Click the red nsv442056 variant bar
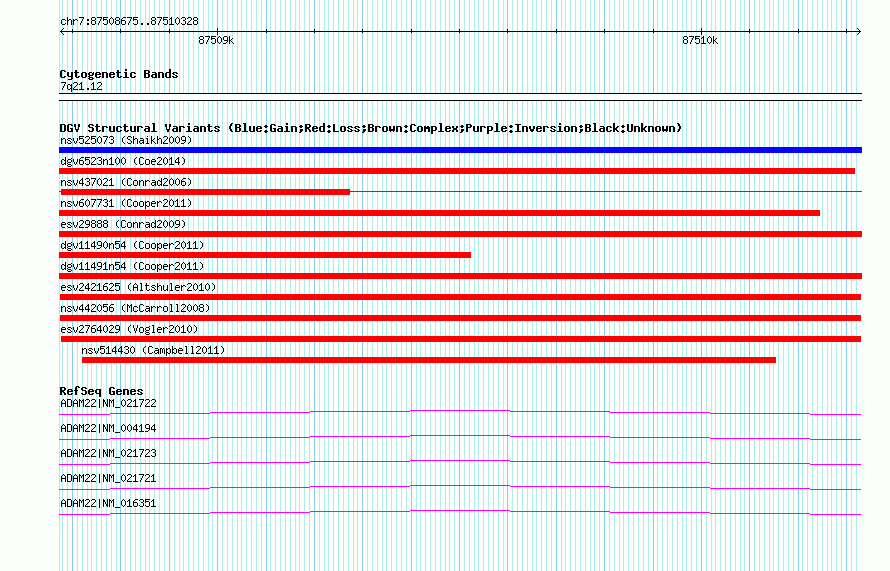The width and height of the screenshot is (890, 571). click(x=460, y=318)
